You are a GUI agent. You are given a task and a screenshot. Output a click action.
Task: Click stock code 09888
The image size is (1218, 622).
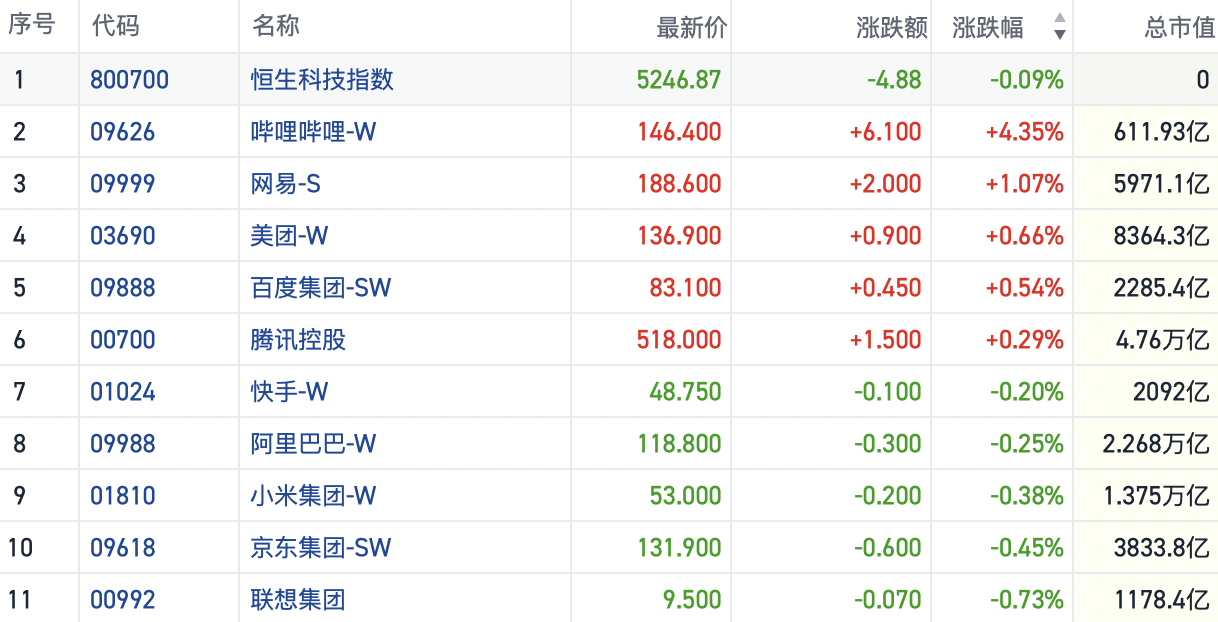coord(123,288)
